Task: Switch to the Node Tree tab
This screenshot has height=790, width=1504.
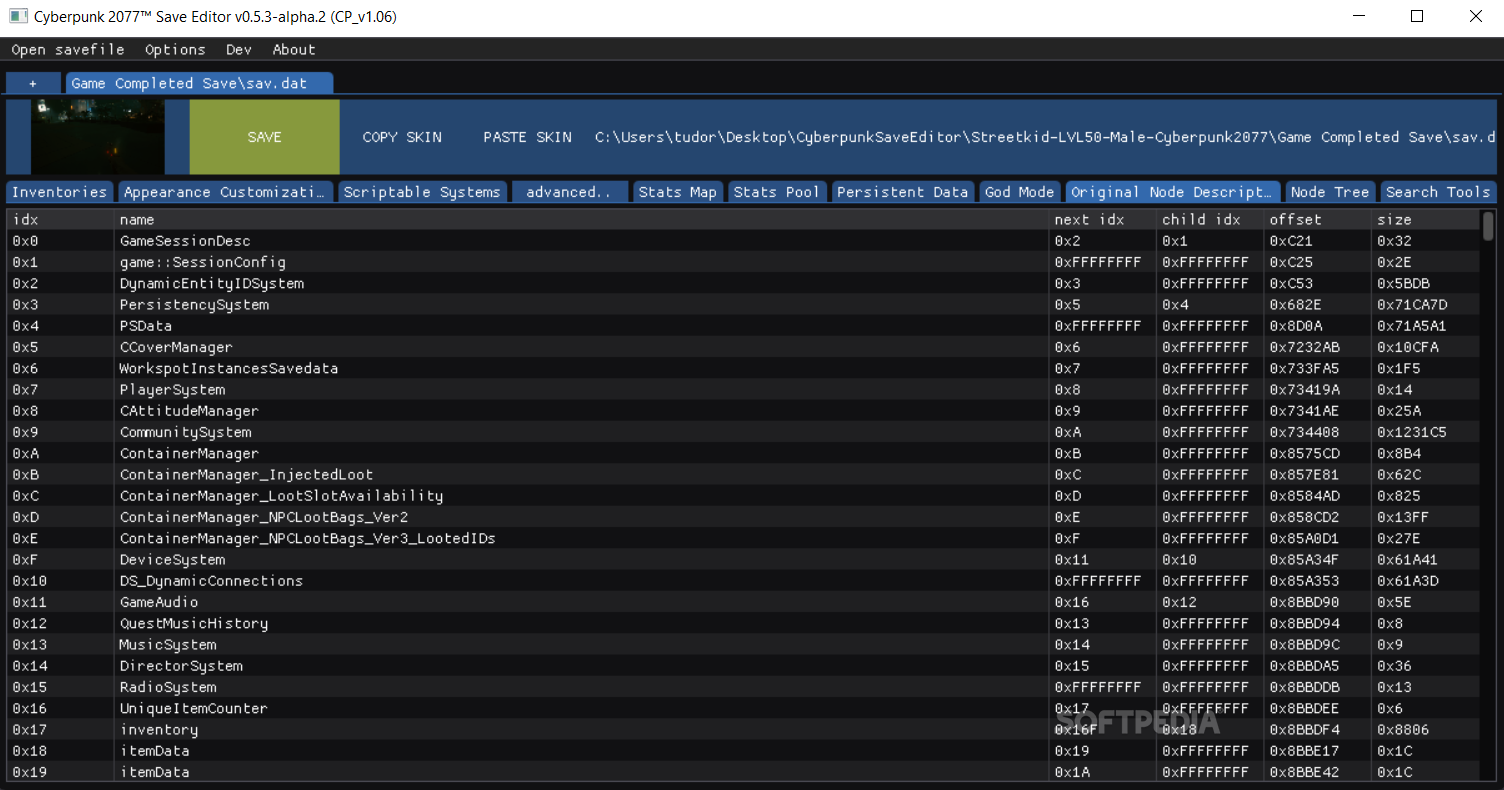Action: (1329, 192)
